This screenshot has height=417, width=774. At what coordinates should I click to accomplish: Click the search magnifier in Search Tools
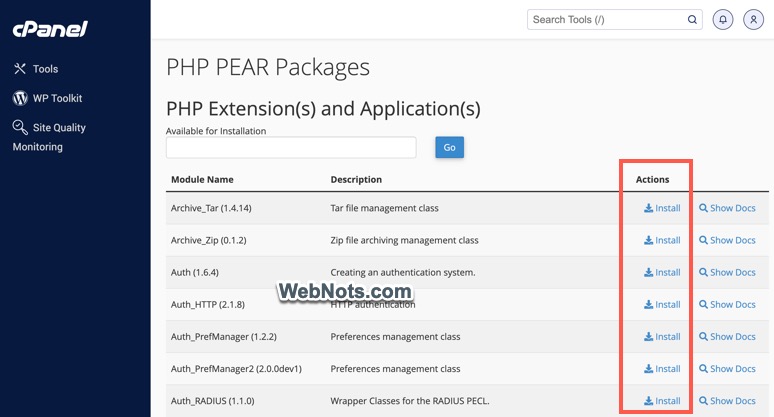click(692, 20)
